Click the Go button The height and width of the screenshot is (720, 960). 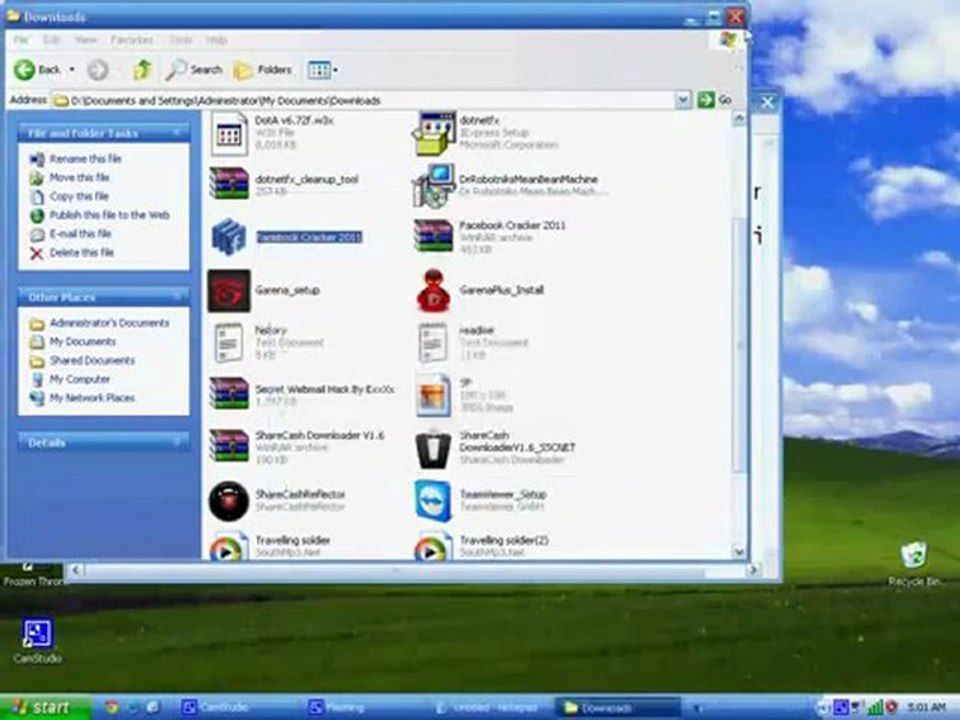pyautogui.click(x=714, y=99)
